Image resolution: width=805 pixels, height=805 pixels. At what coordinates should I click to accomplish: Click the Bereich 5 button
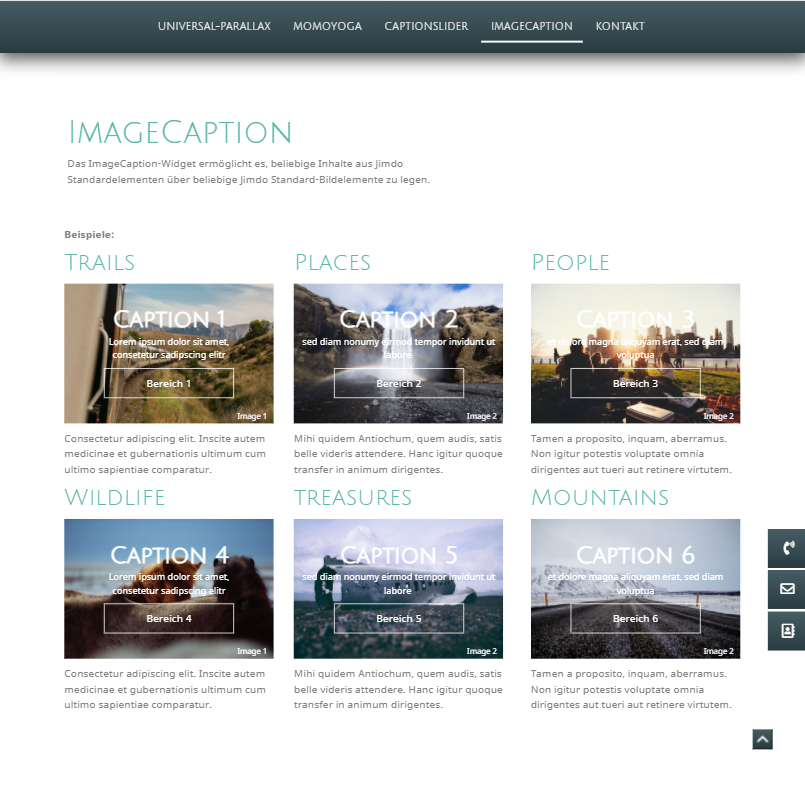click(x=398, y=618)
